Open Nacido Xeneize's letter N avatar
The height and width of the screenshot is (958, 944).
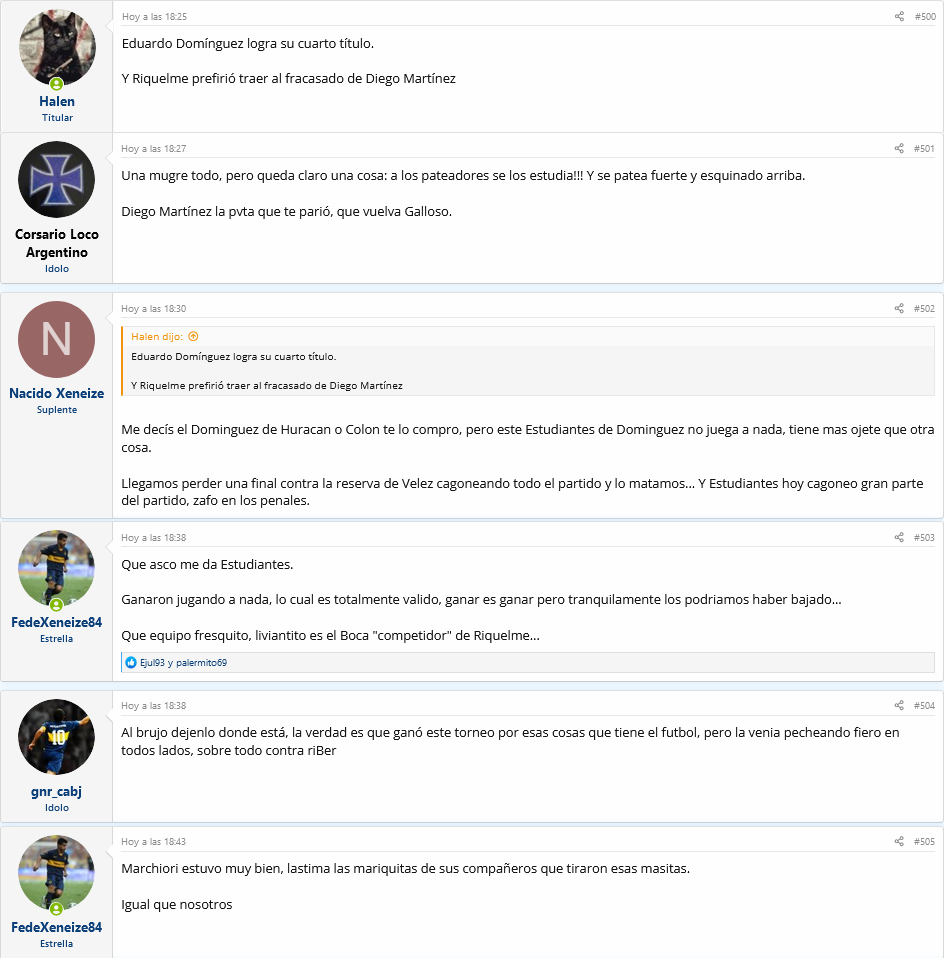tap(57, 339)
